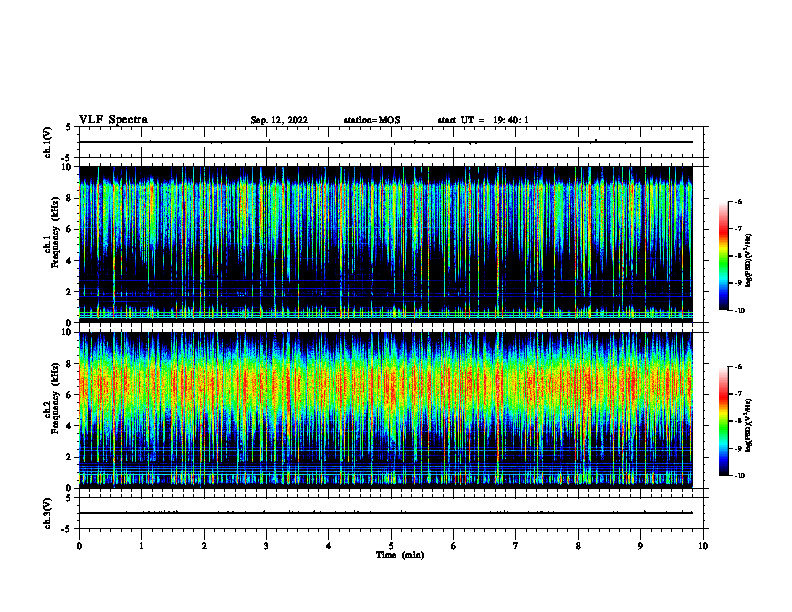Click the "5" tick on ch.3(V) axis
The width and height of the screenshot is (792, 612).
pos(68,498)
